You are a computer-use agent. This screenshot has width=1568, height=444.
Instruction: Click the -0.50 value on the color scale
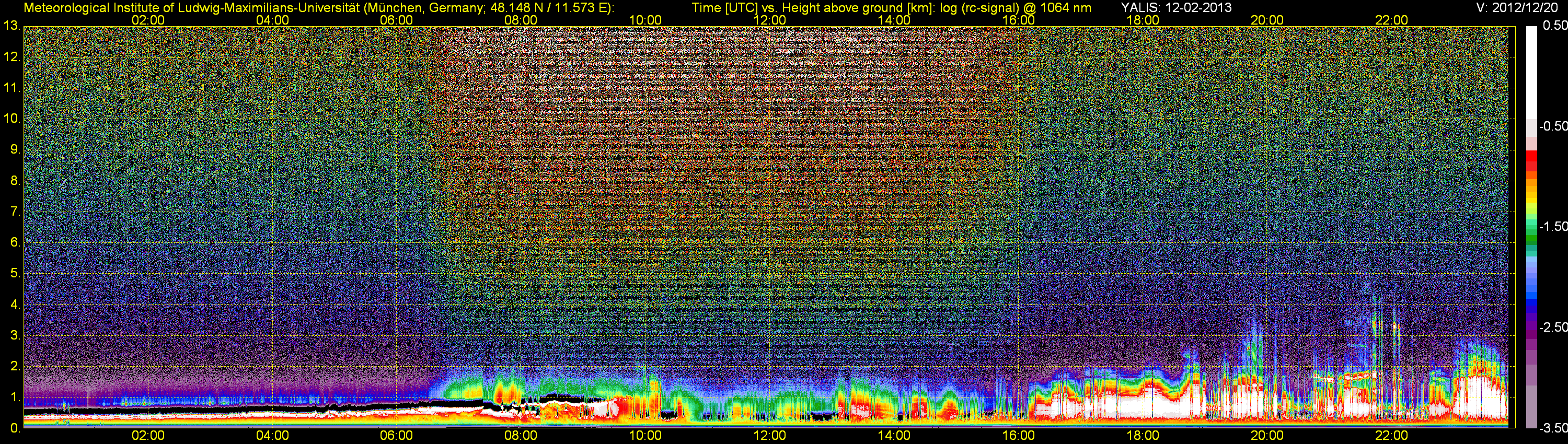pyautogui.click(x=1553, y=126)
